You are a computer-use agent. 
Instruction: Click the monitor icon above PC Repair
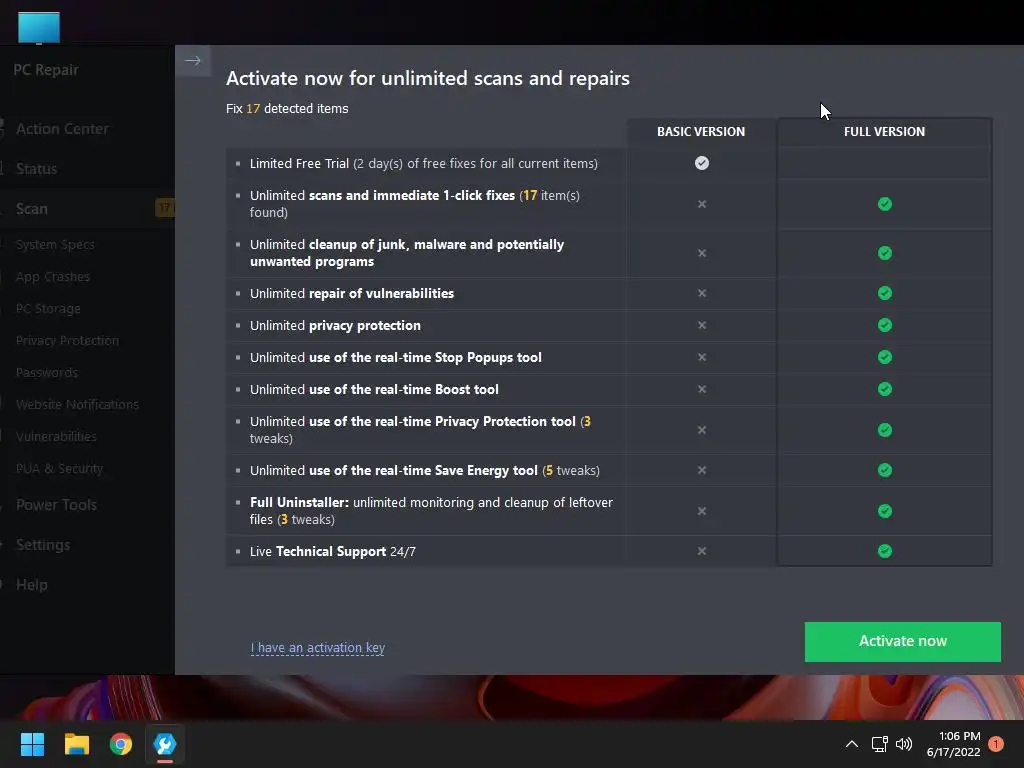[x=39, y=27]
